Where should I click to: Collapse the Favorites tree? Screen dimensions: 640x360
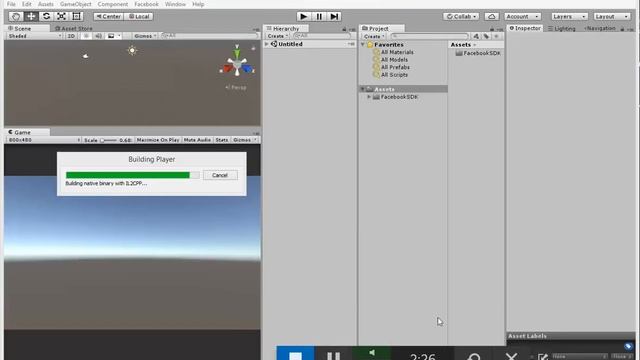pos(363,44)
